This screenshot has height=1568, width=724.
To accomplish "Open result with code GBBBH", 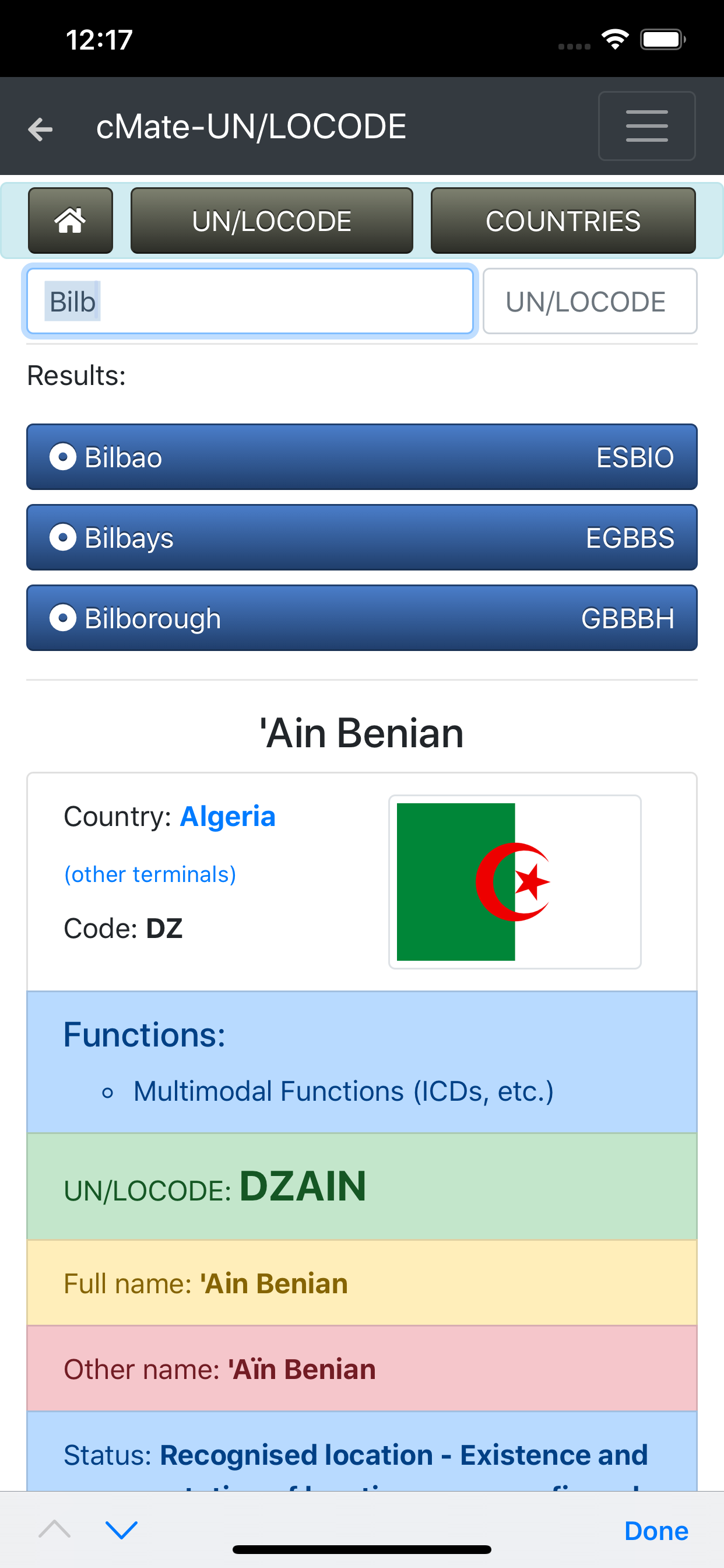I will tap(627, 618).
